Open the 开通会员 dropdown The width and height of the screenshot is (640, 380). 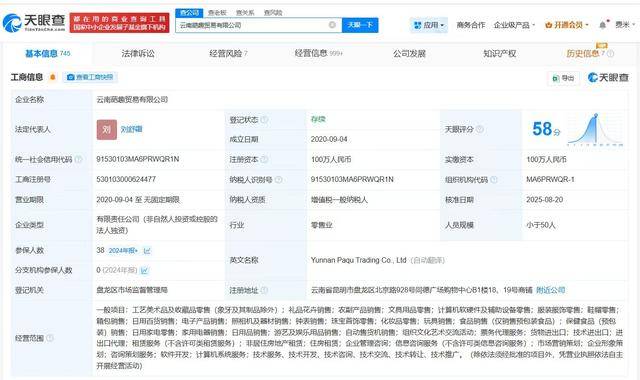pyautogui.click(x=567, y=25)
